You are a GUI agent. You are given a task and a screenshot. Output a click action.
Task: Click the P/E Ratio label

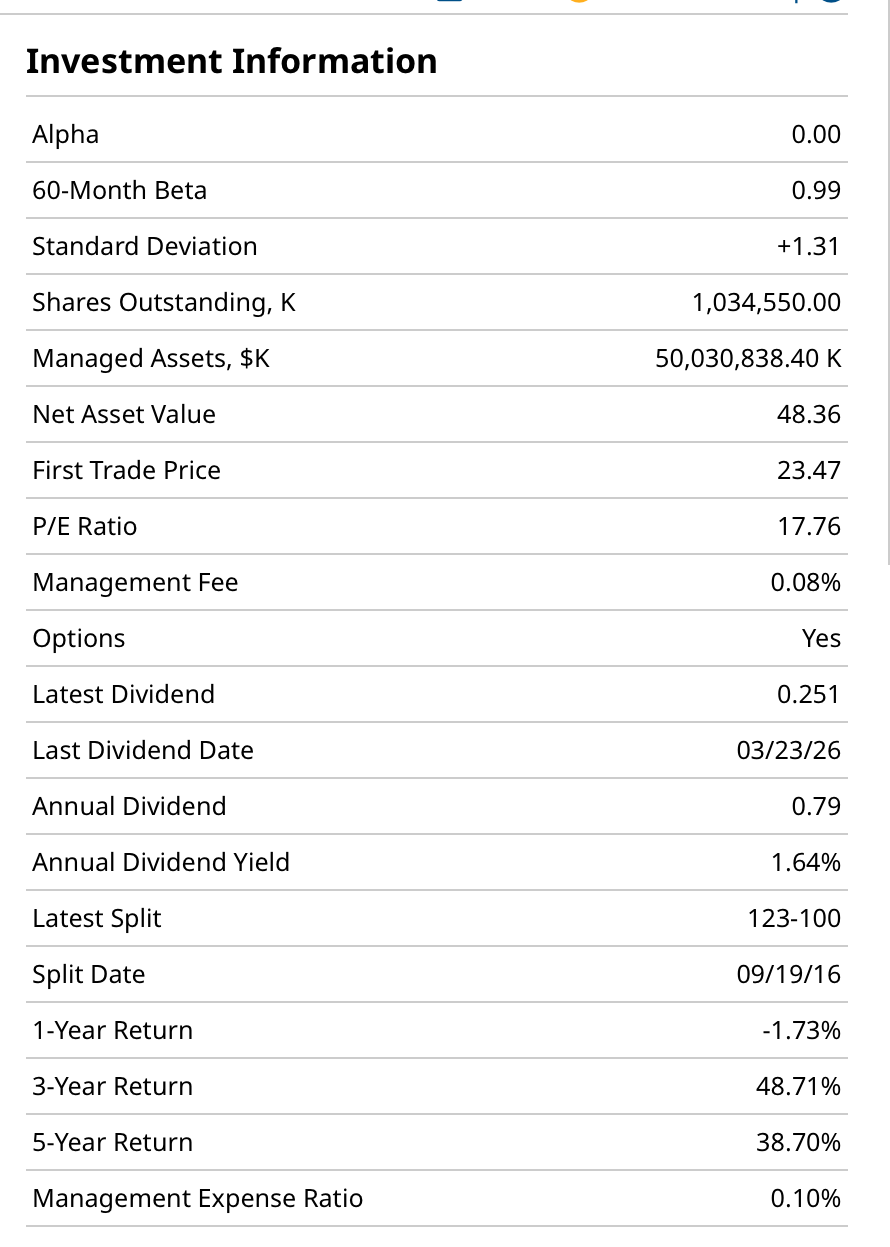pos(85,526)
